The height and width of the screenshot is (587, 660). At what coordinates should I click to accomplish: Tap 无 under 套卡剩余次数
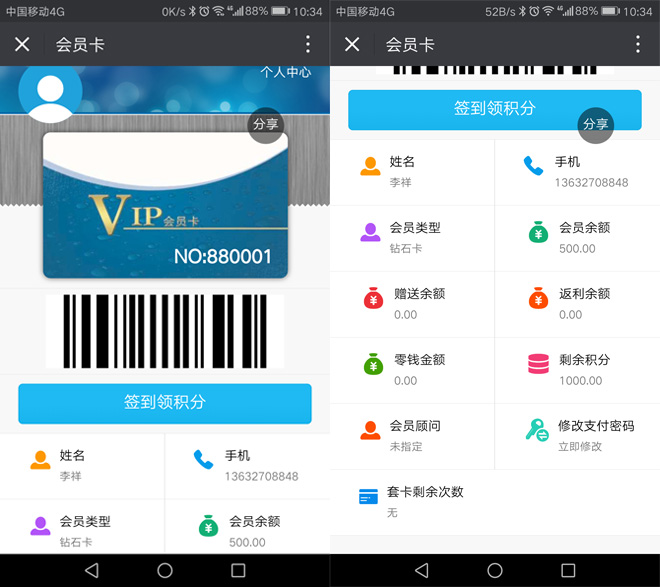click(x=392, y=513)
